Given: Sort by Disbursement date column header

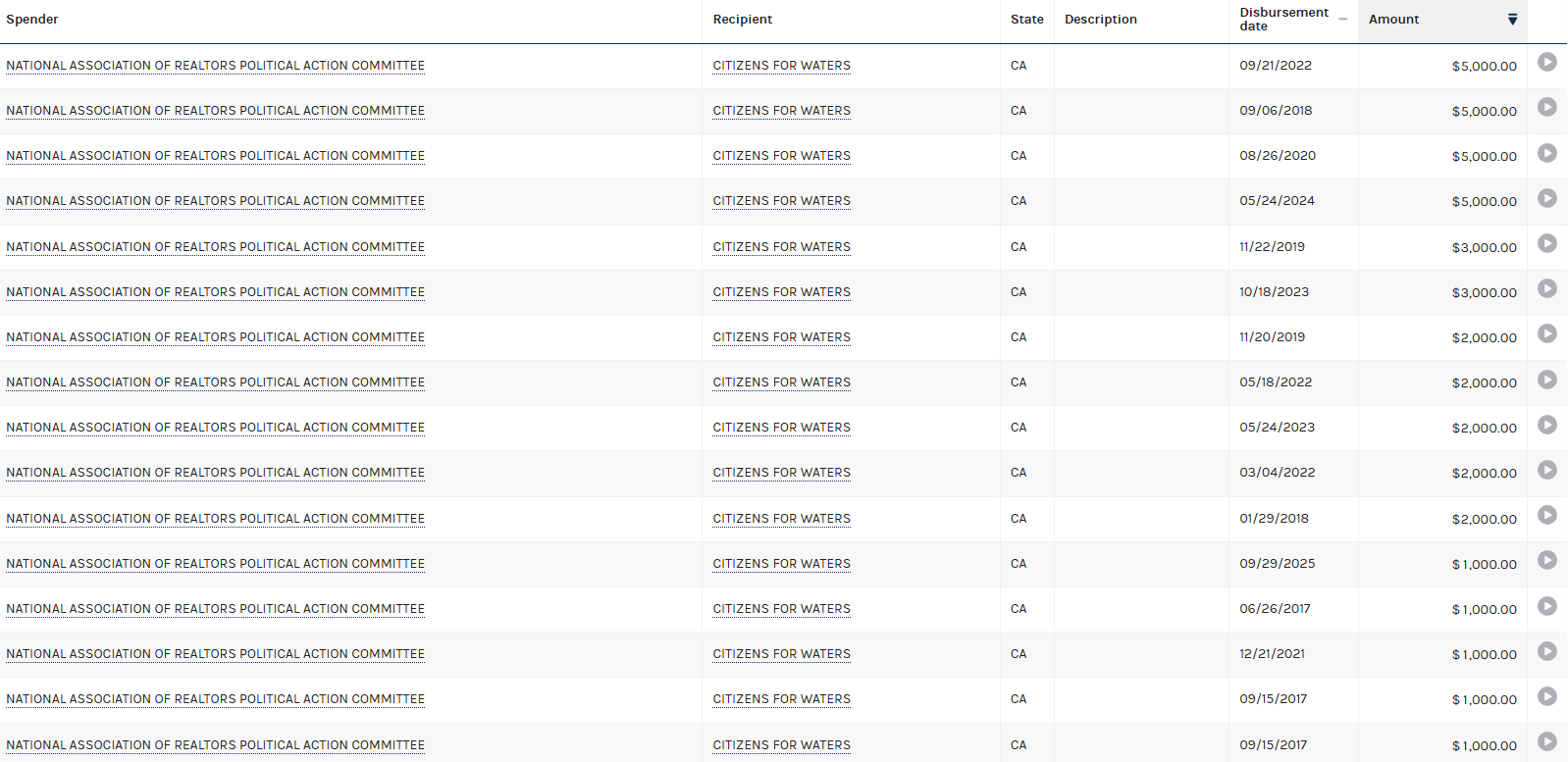Looking at the screenshot, I should click(1283, 20).
